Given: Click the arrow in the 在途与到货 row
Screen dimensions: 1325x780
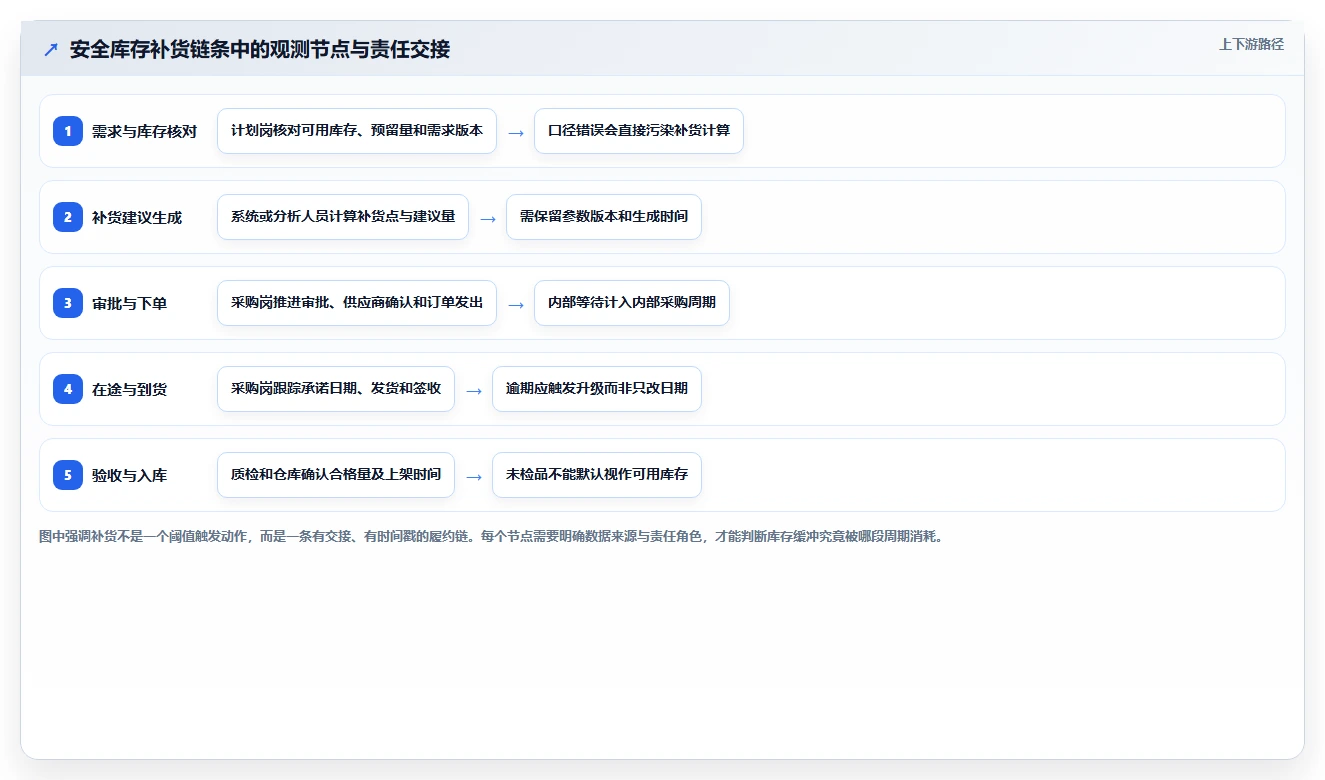Looking at the screenshot, I should click(474, 390).
